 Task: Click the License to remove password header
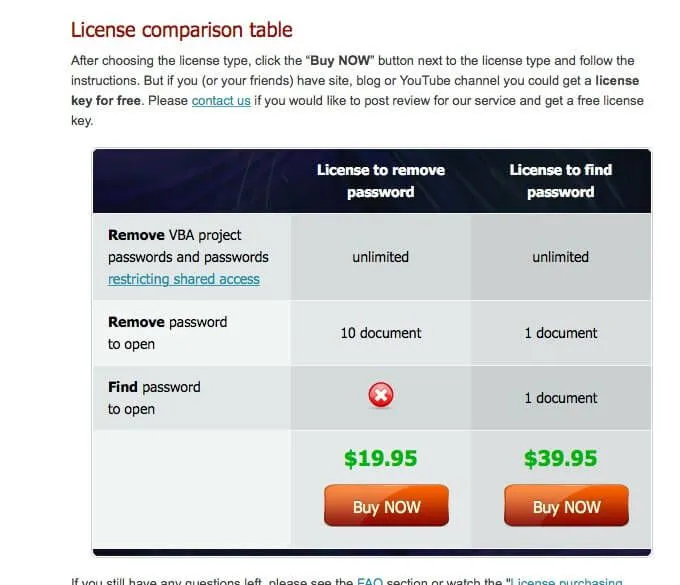tap(381, 181)
